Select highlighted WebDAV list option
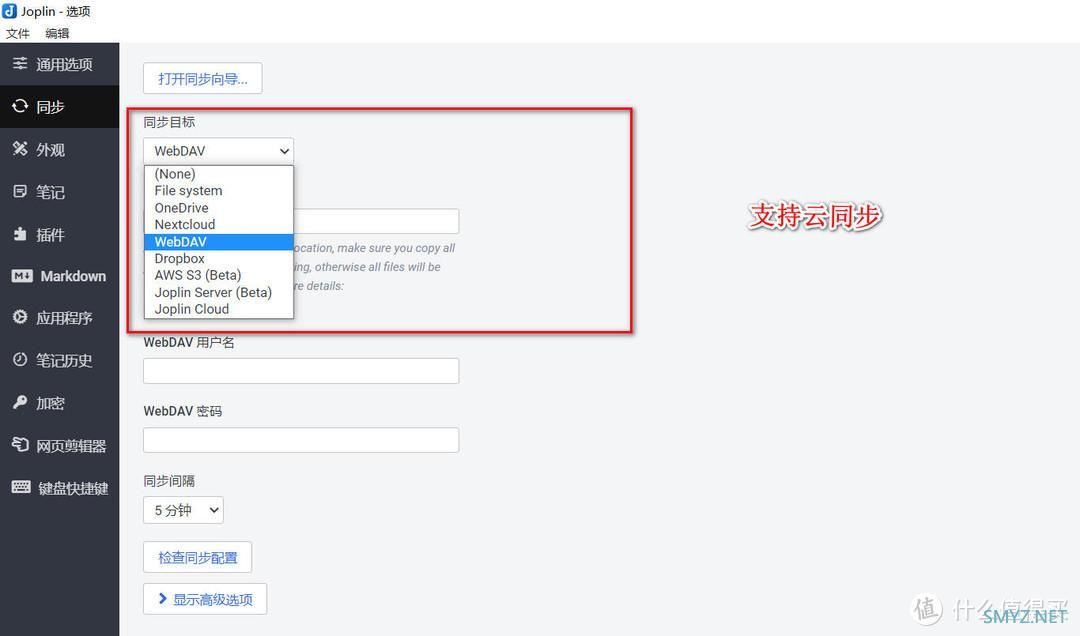 tap(219, 241)
